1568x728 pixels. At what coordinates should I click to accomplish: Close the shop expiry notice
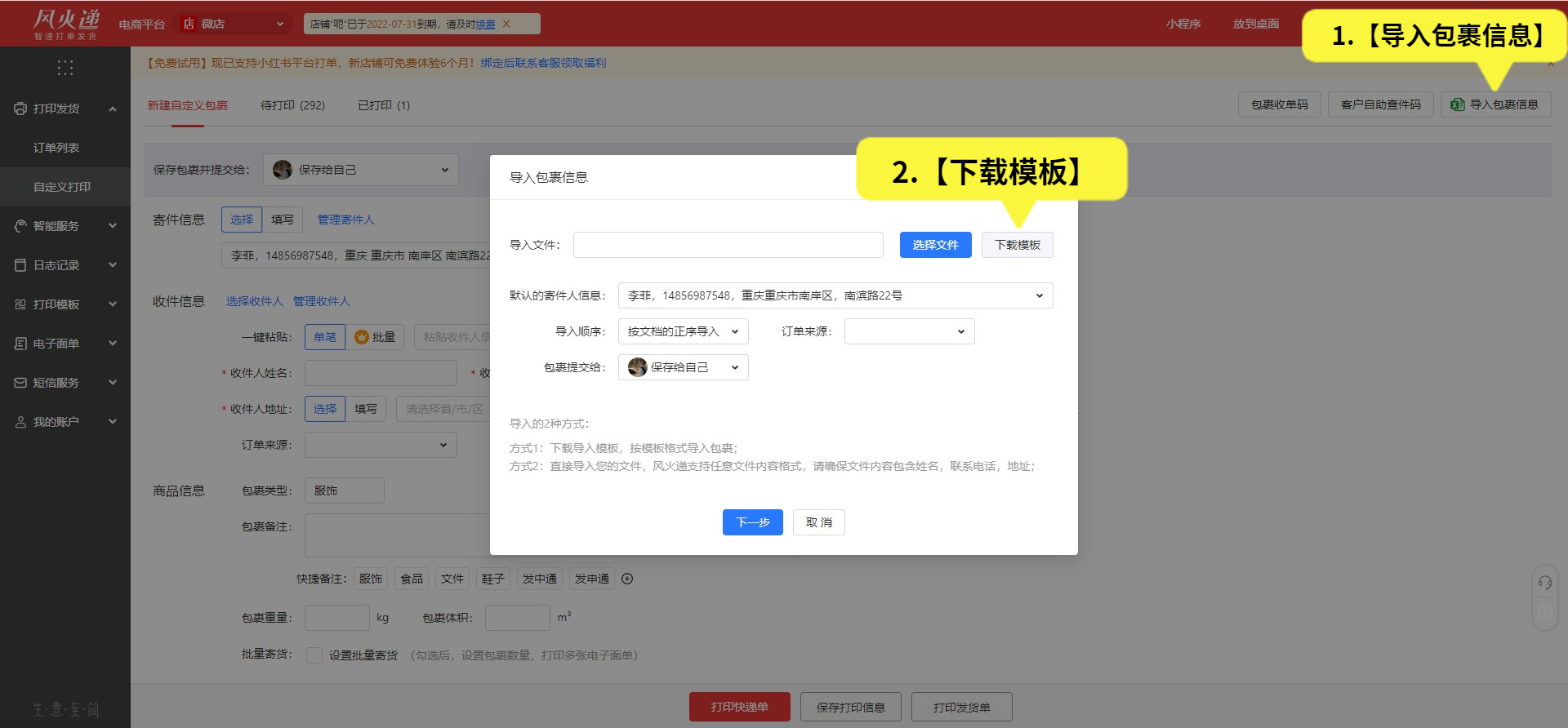(x=506, y=24)
